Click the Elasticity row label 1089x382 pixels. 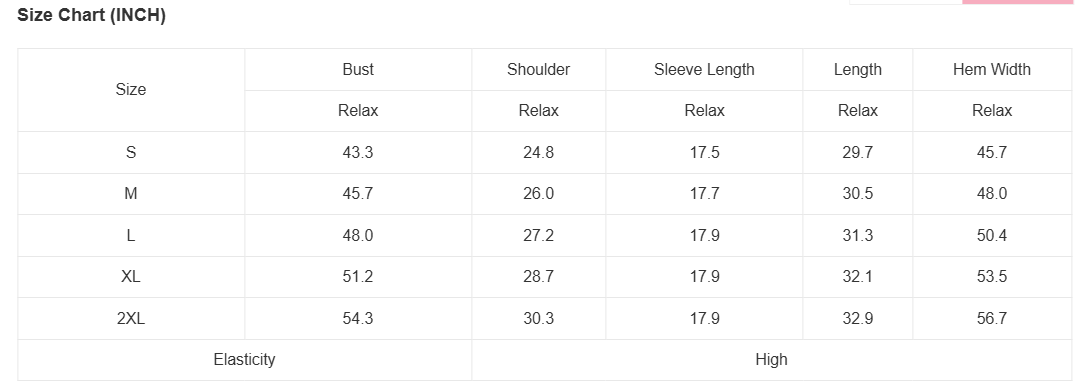244,360
